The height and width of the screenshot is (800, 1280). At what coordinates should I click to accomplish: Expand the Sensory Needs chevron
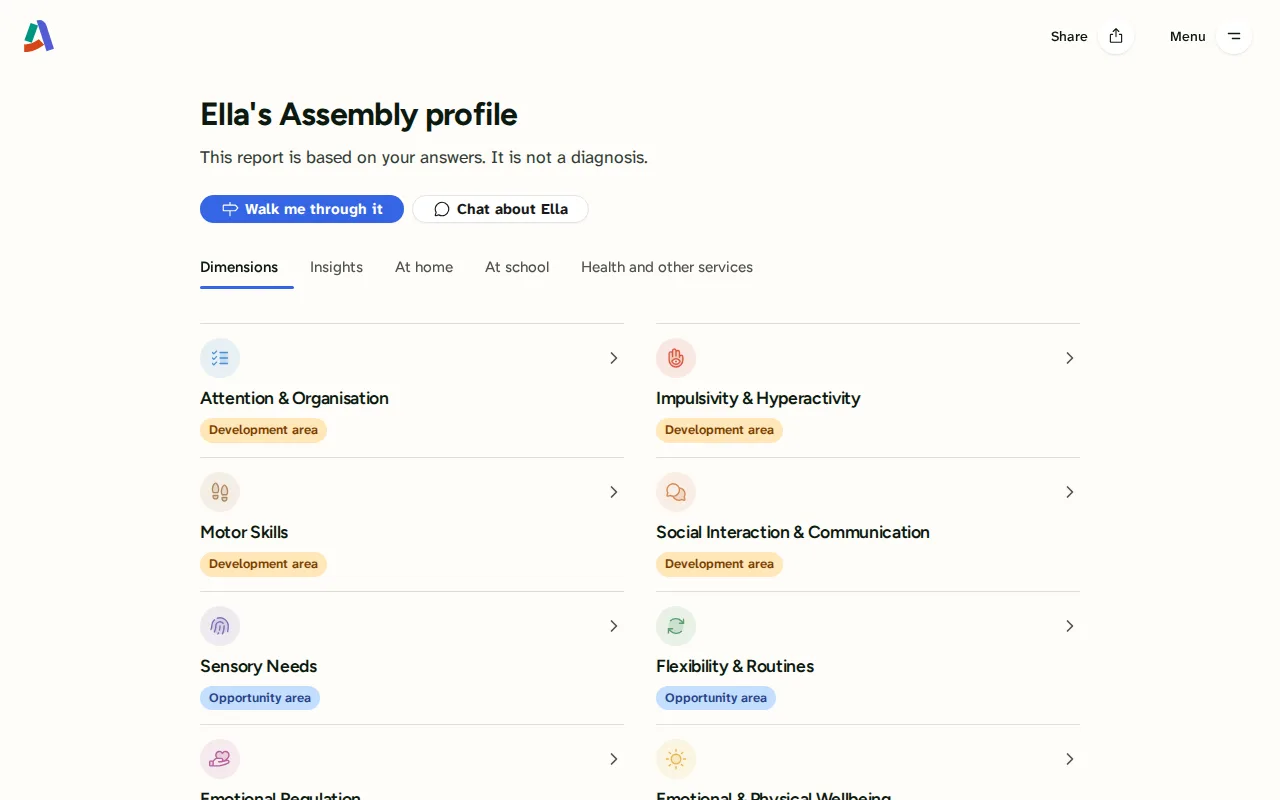click(614, 626)
